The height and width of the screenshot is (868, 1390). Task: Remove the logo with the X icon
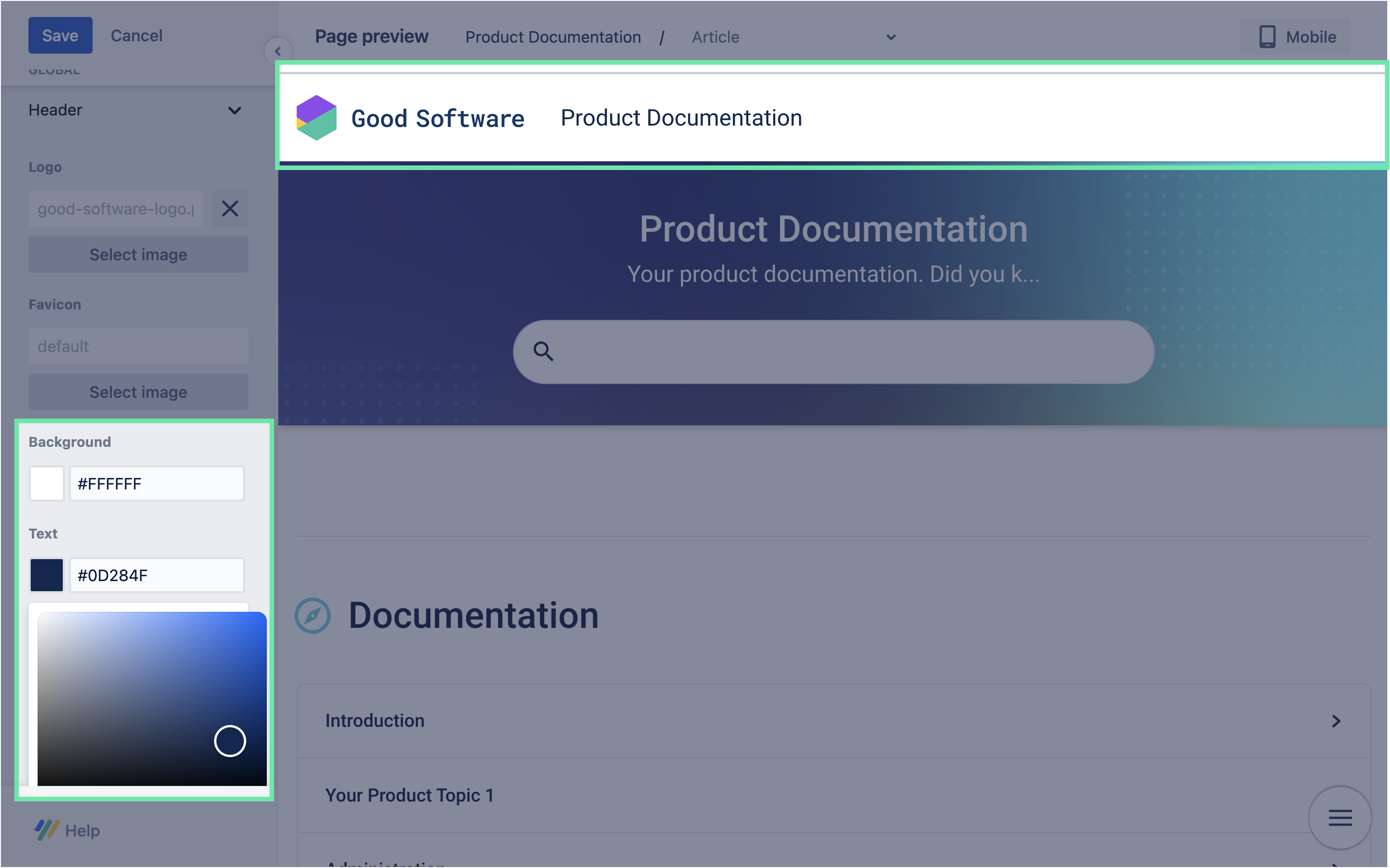[x=230, y=209]
